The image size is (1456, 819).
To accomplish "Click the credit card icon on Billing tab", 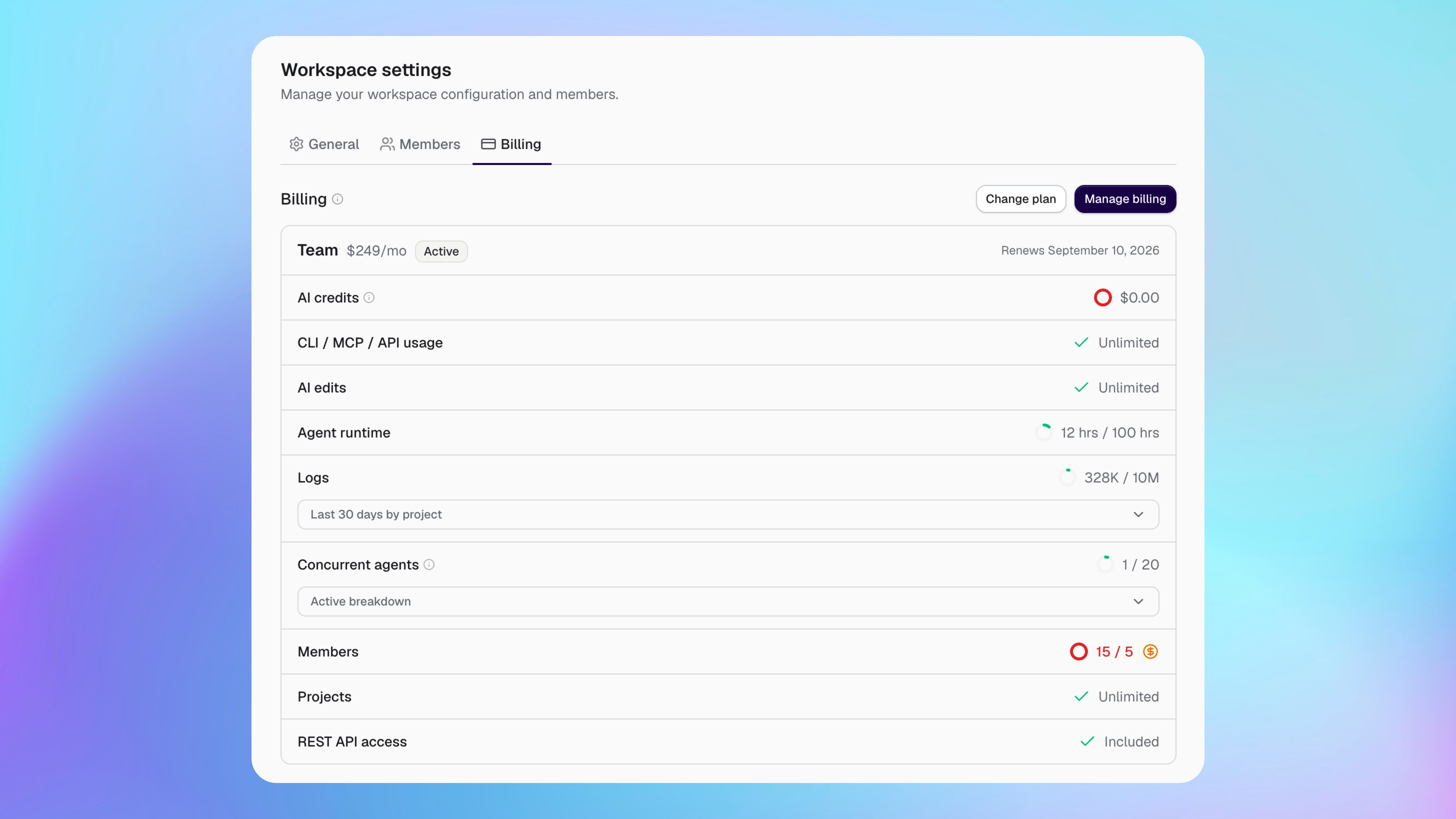I will click(488, 144).
